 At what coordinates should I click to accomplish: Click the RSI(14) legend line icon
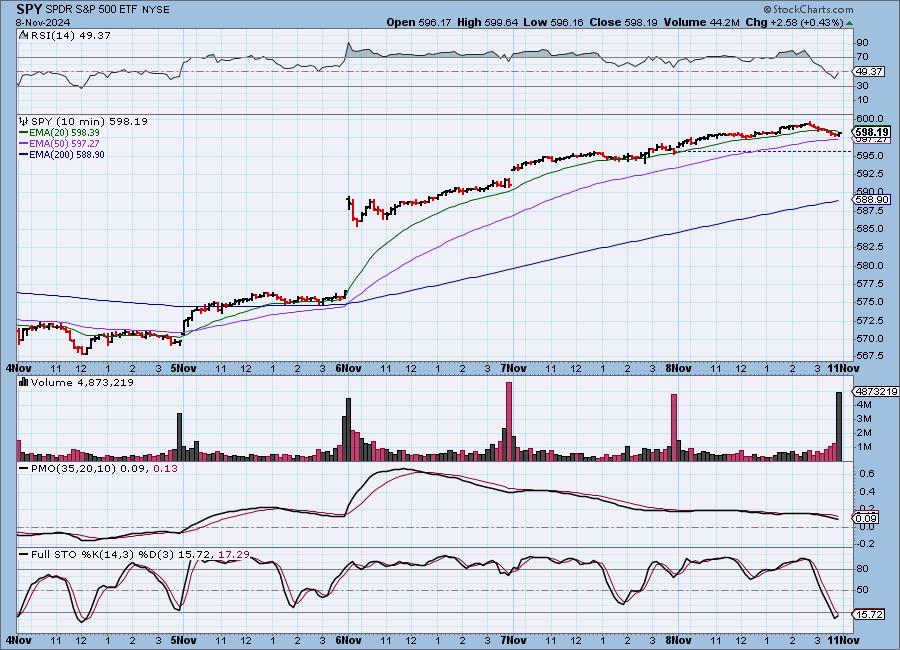(23, 35)
